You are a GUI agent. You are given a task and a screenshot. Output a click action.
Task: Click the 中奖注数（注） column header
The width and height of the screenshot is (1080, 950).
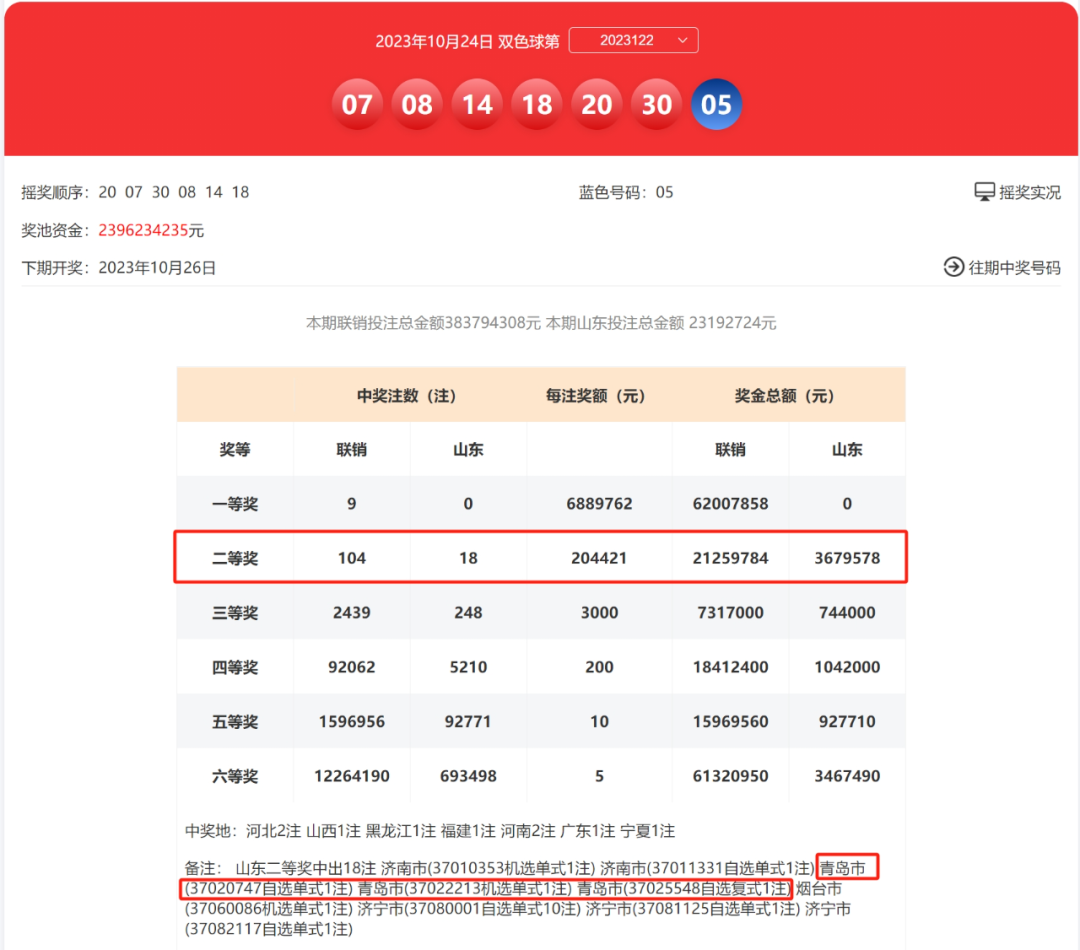coord(407,396)
